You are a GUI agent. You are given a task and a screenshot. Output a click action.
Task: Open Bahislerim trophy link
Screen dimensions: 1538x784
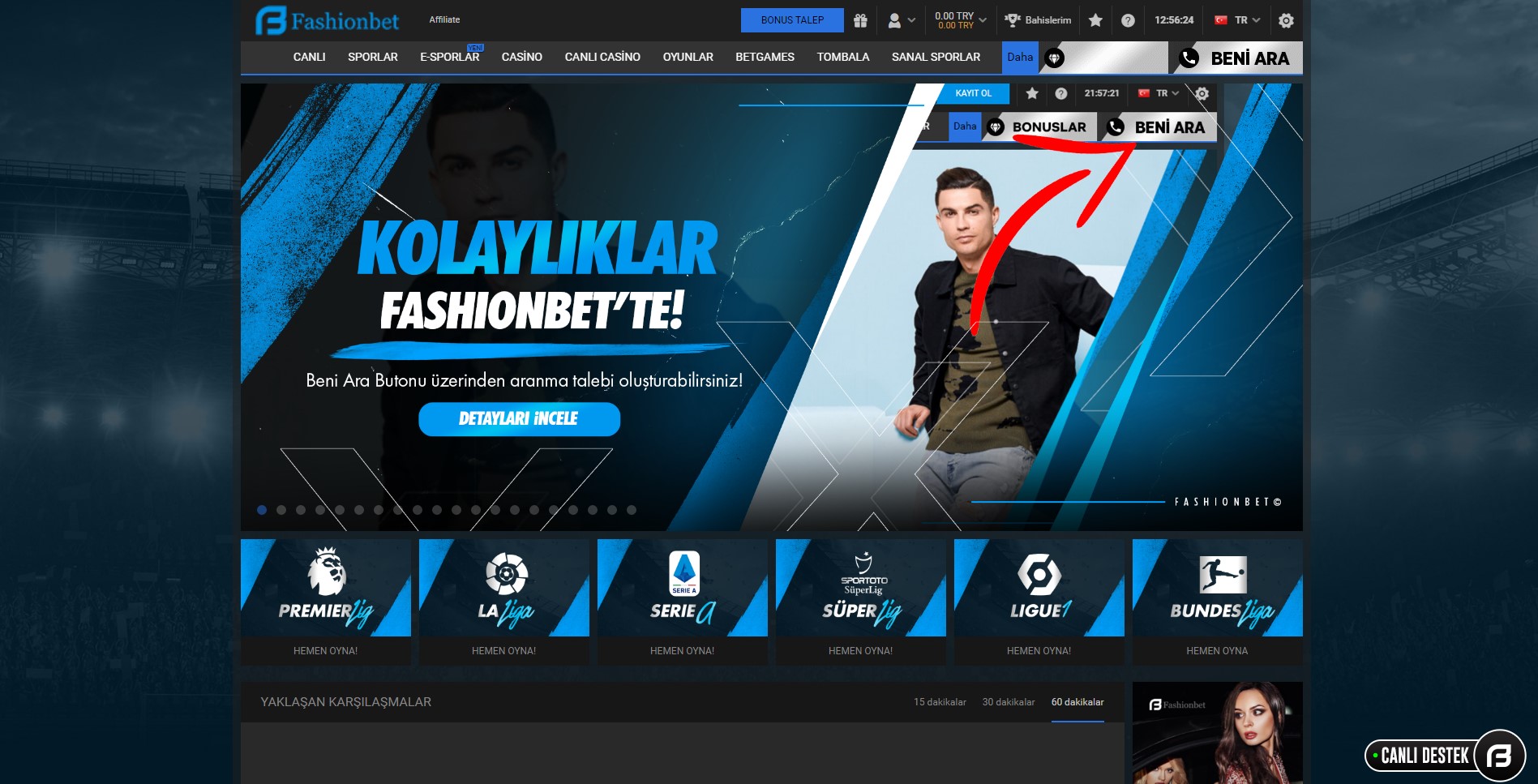pos(1038,20)
